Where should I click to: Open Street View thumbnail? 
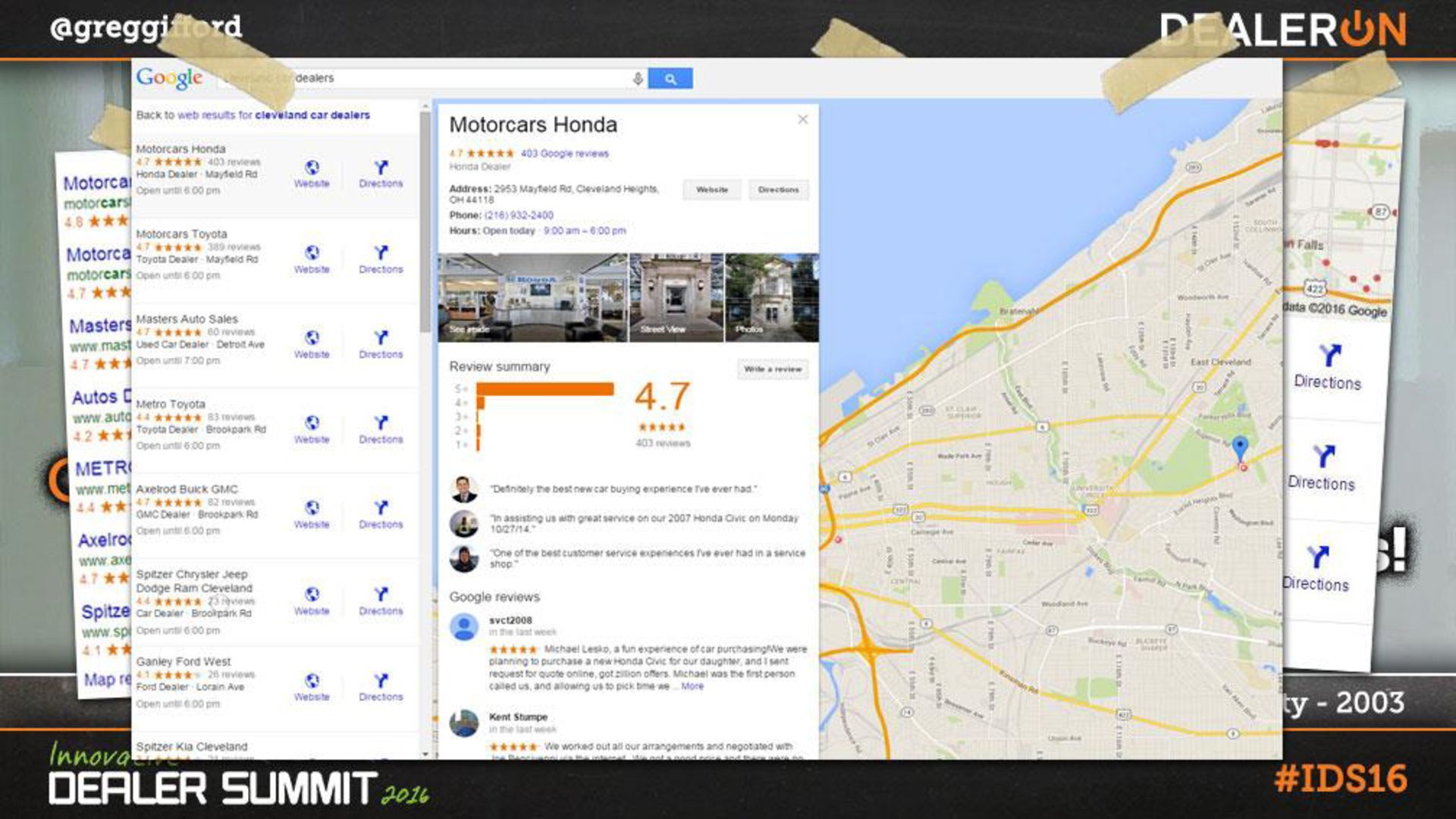676,297
